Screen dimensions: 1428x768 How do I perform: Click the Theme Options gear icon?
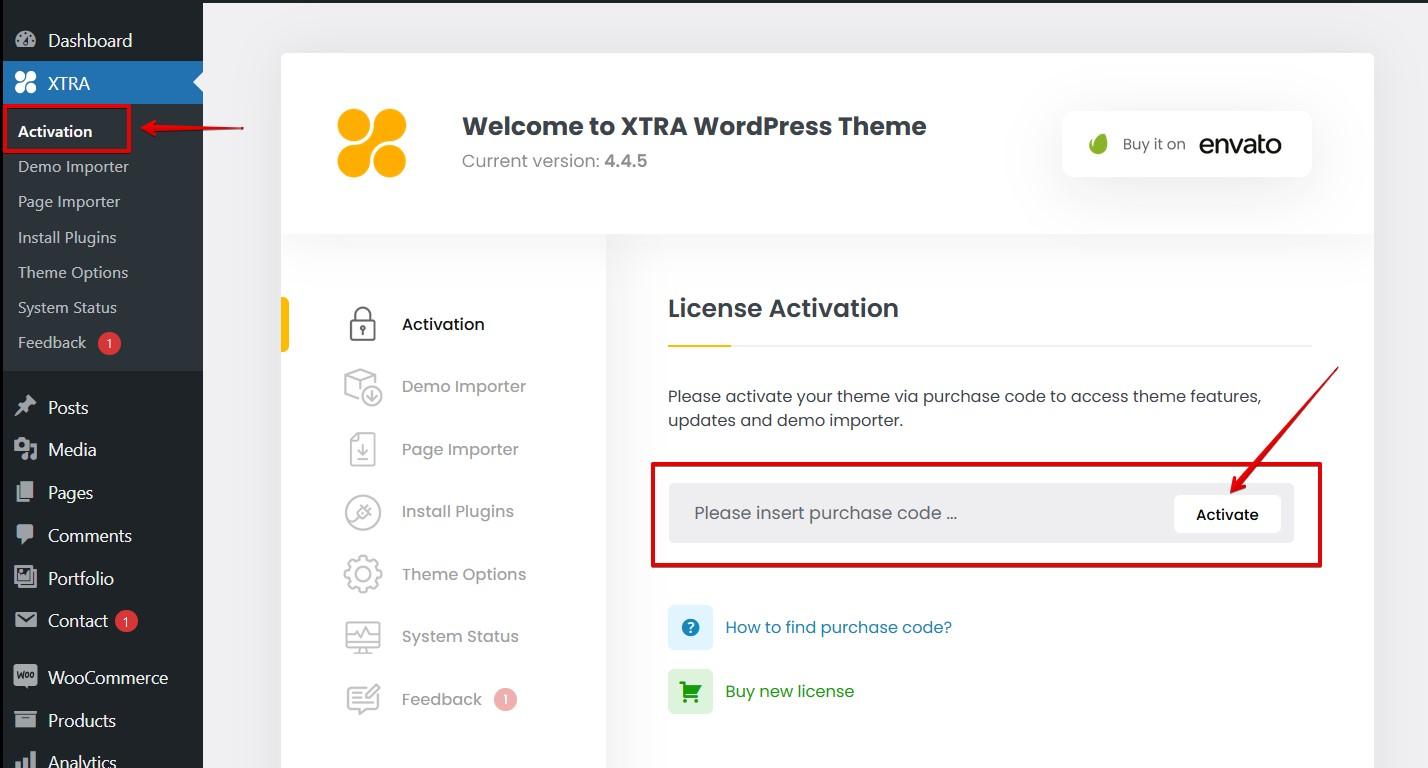(362, 574)
